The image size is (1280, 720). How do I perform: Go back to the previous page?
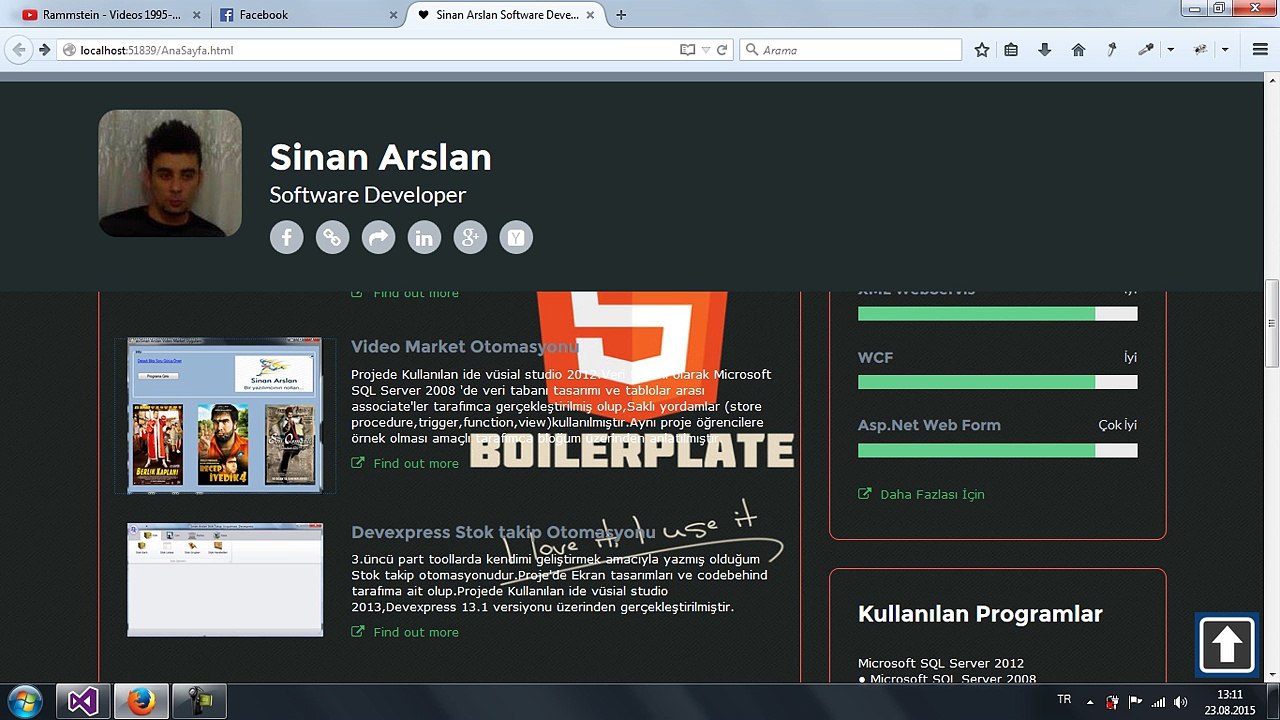click(x=19, y=50)
